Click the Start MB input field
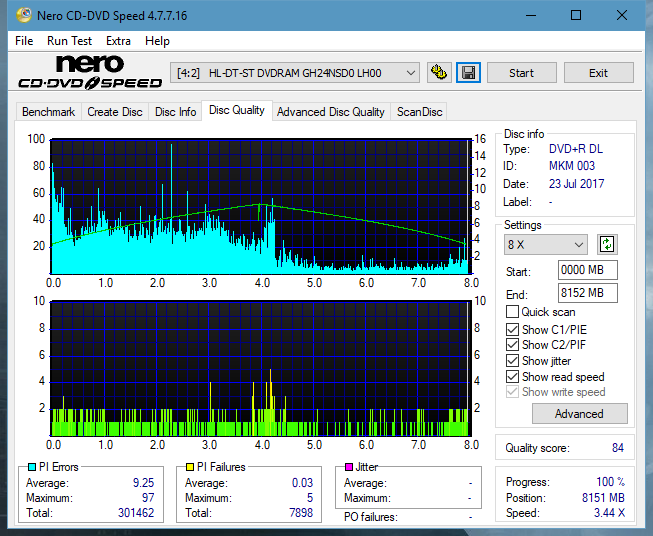This screenshot has height=536, width=653. (587, 270)
